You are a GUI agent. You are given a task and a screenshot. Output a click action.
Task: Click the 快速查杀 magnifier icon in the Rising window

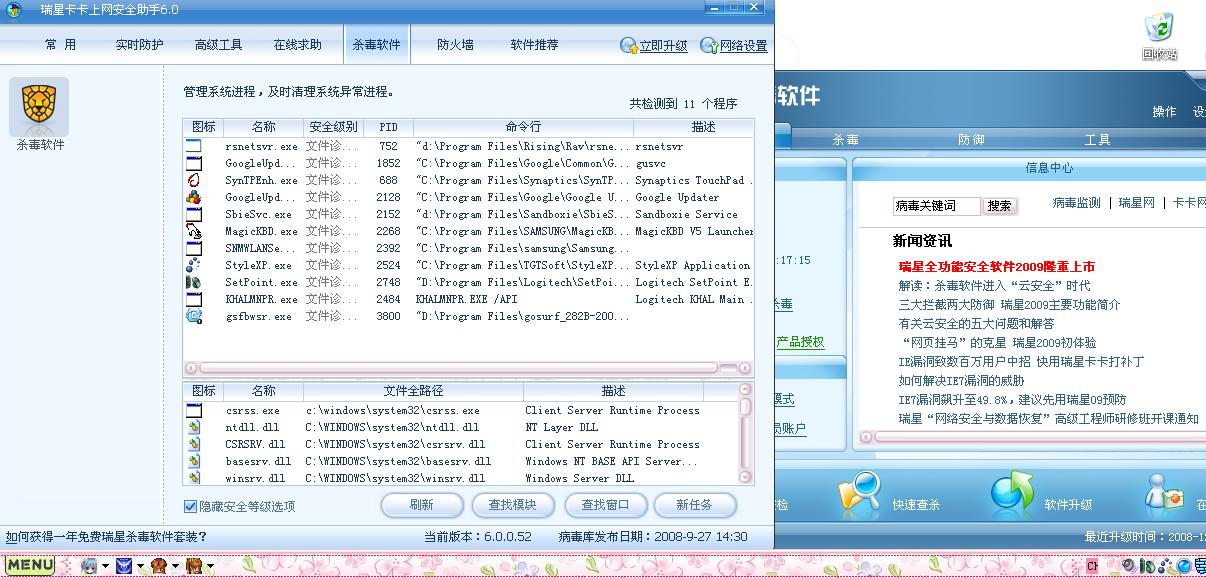[860, 492]
